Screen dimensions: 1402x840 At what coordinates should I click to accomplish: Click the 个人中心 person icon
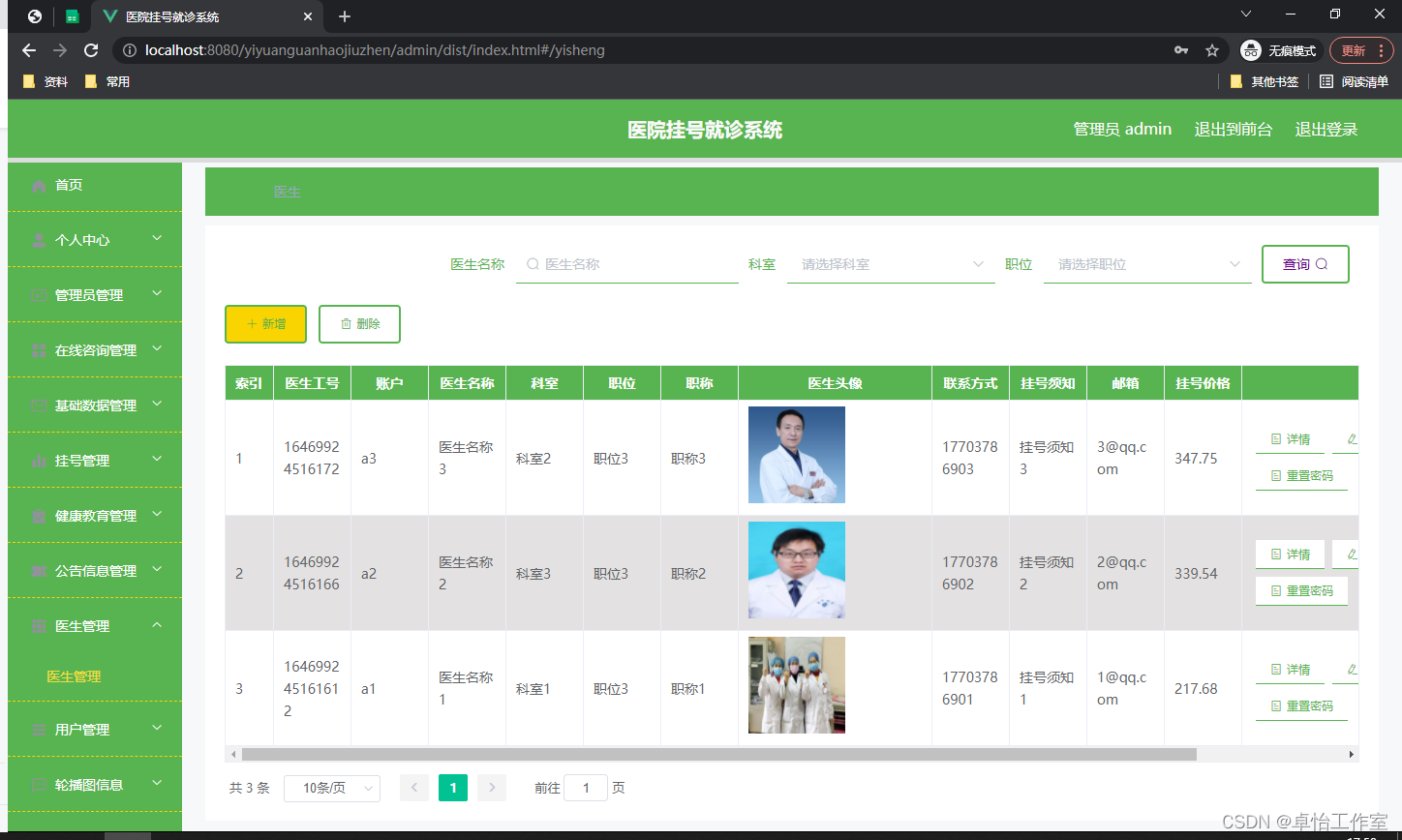(x=37, y=239)
